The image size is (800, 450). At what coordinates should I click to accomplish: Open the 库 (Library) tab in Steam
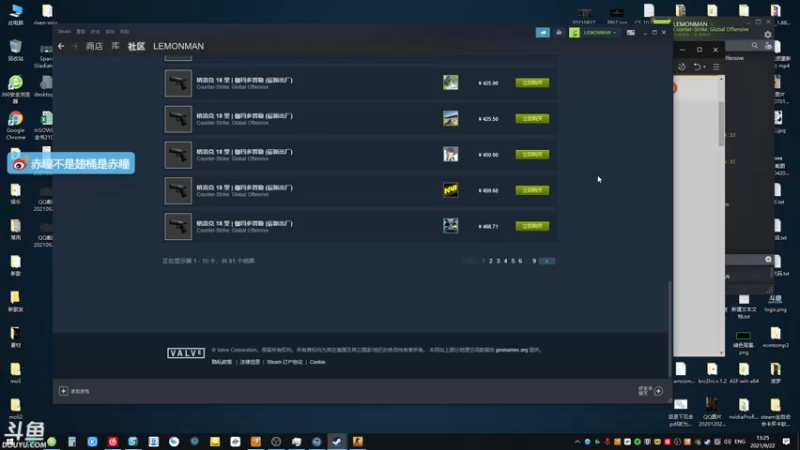click(116, 46)
